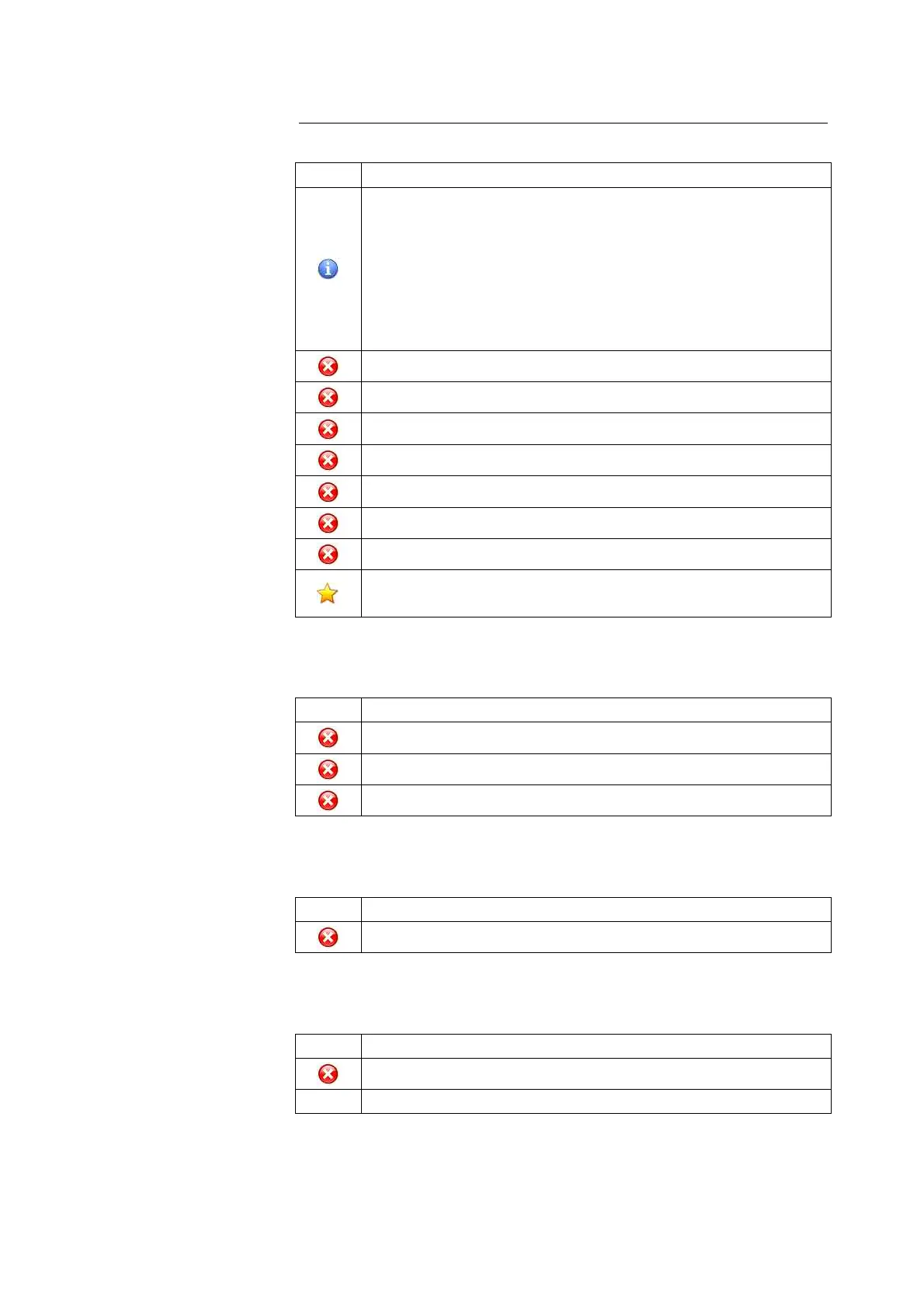Viewport: 924px width, 1308px height.
Task: Click the yellow star icon
Action: [328, 594]
